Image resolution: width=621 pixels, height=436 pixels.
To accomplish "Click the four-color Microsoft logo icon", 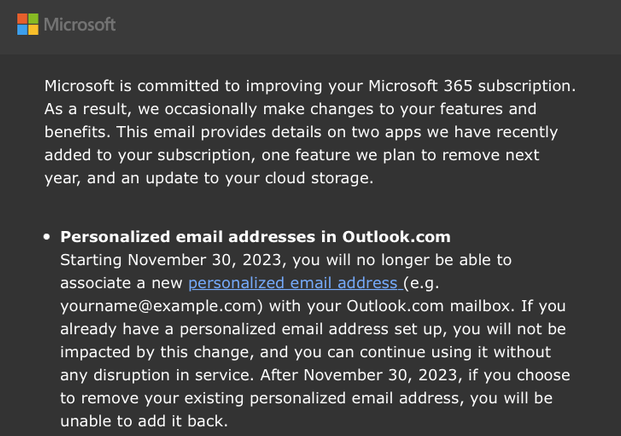I will 28,24.
